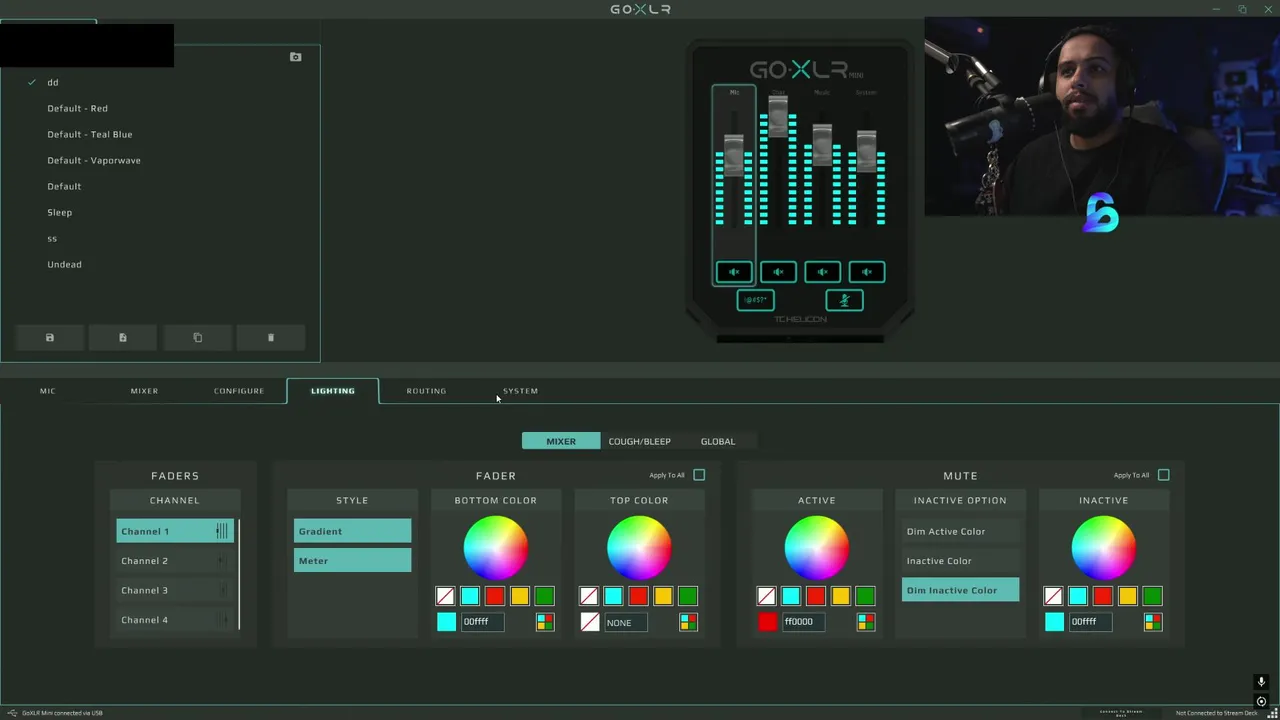Mute the Mic channel on the device
Image resolution: width=1280 pixels, height=720 pixels.
[734, 272]
